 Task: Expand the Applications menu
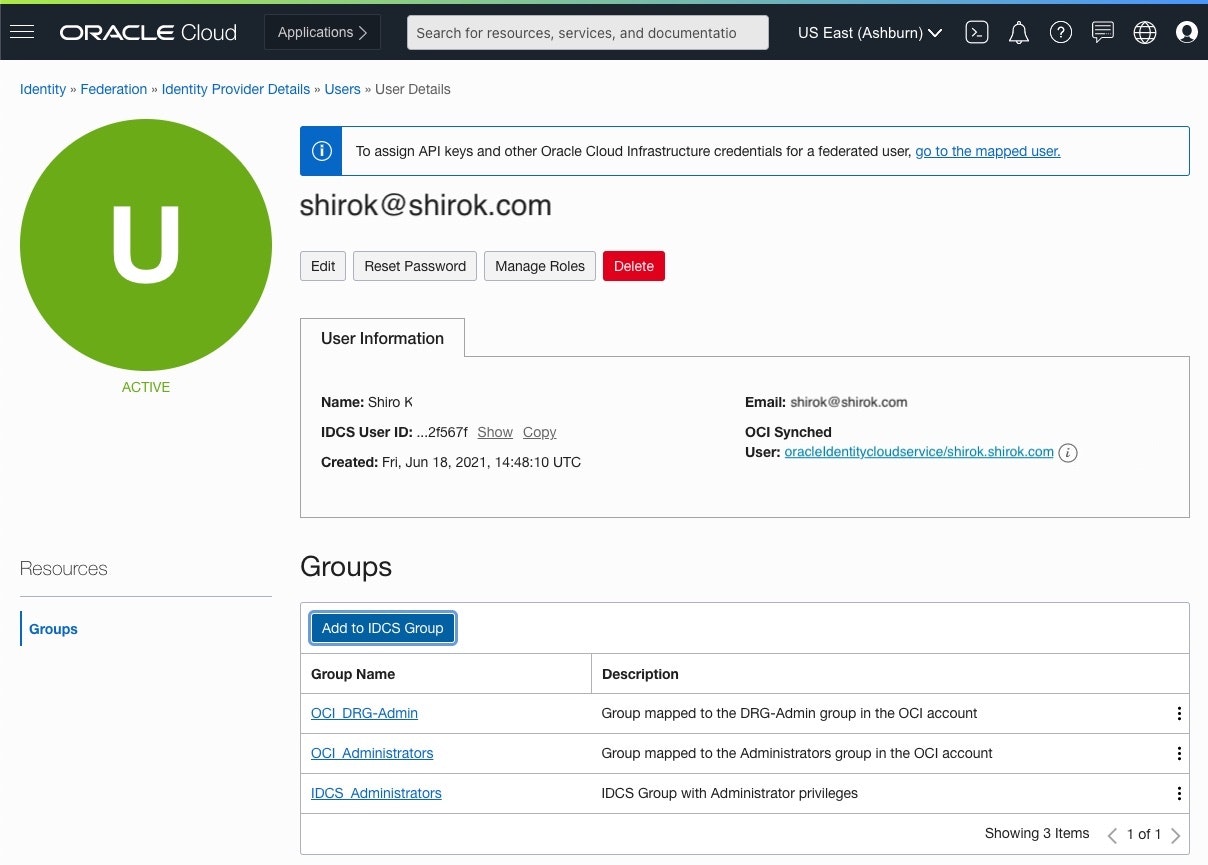click(322, 33)
